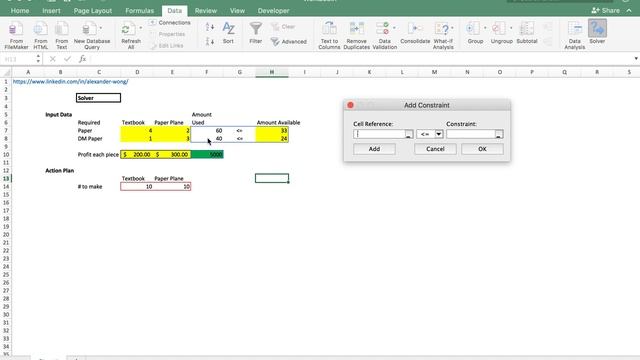
Task: Sort descending Z to A
Action: [x=210, y=41]
